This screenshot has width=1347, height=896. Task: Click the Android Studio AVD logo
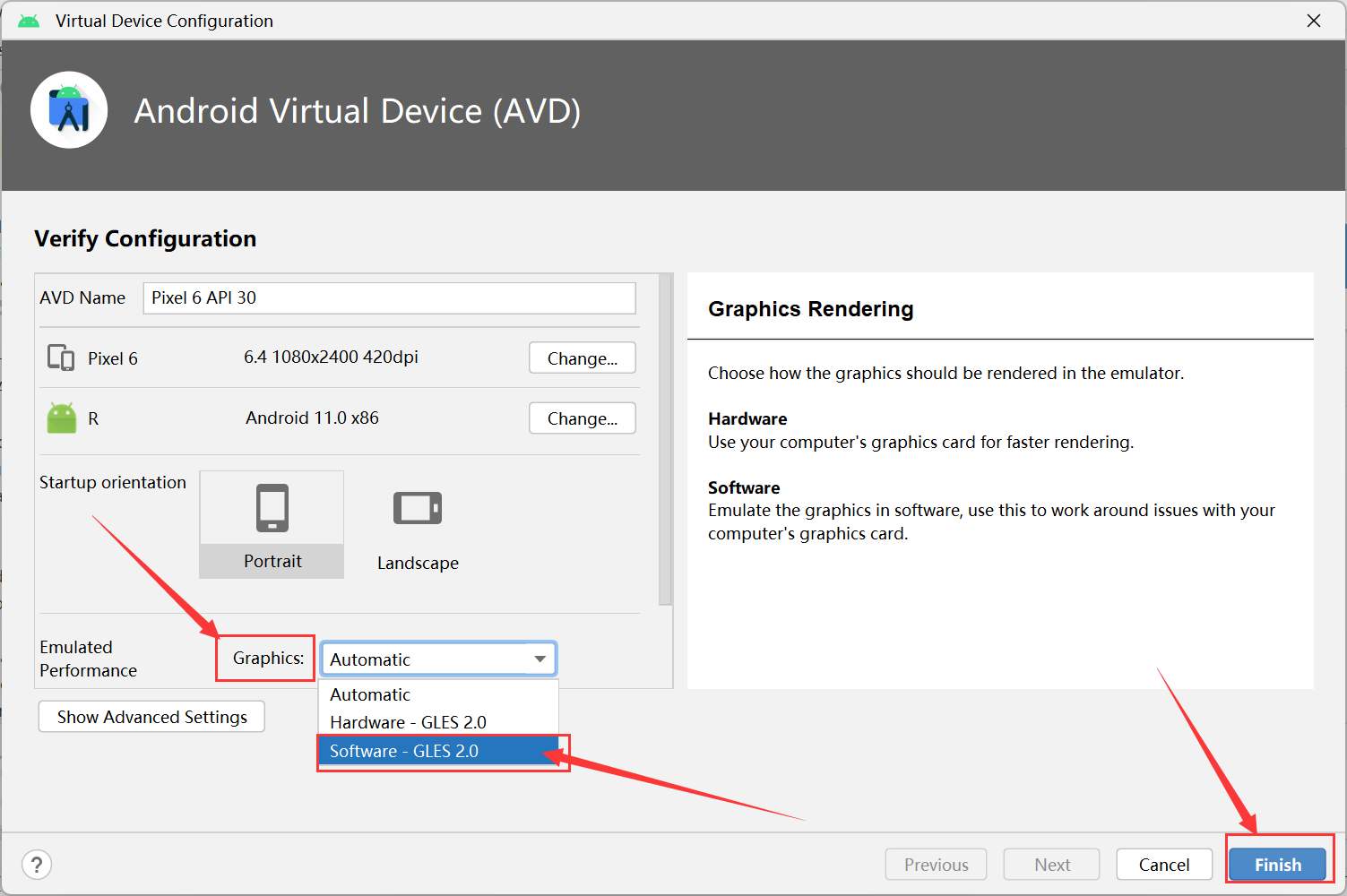(69, 110)
